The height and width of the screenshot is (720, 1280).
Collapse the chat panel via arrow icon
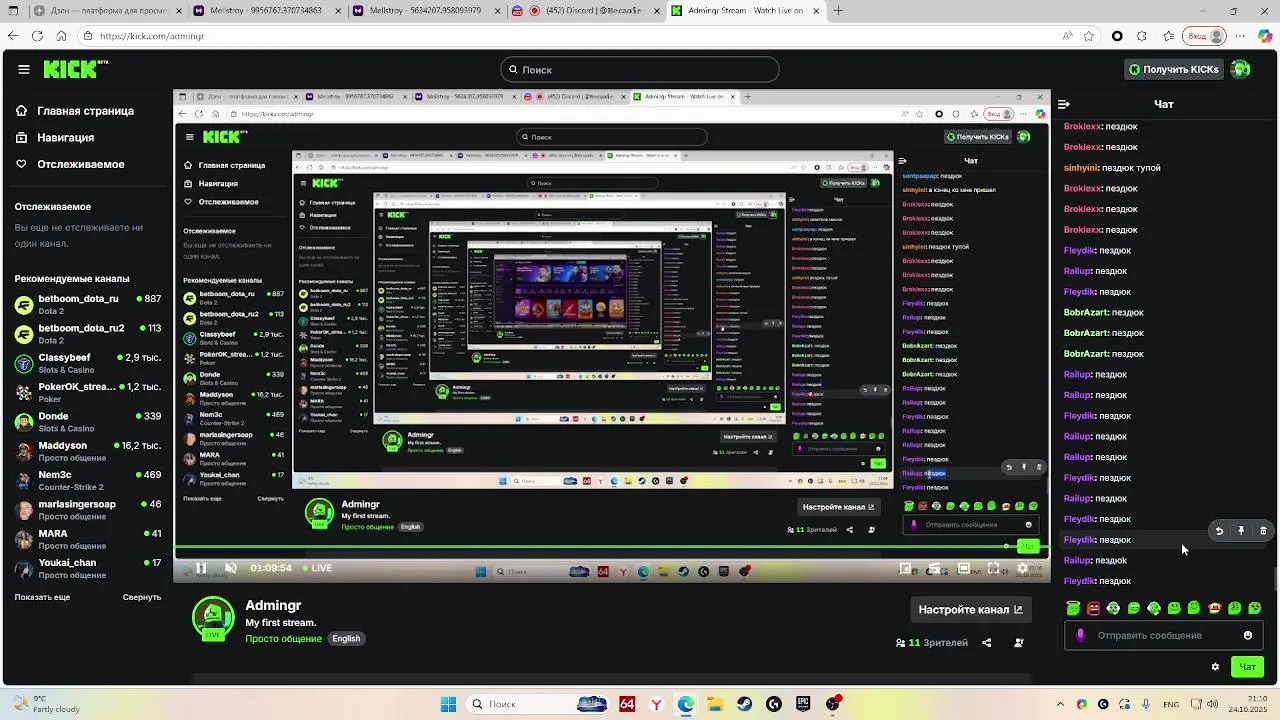click(1064, 104)
